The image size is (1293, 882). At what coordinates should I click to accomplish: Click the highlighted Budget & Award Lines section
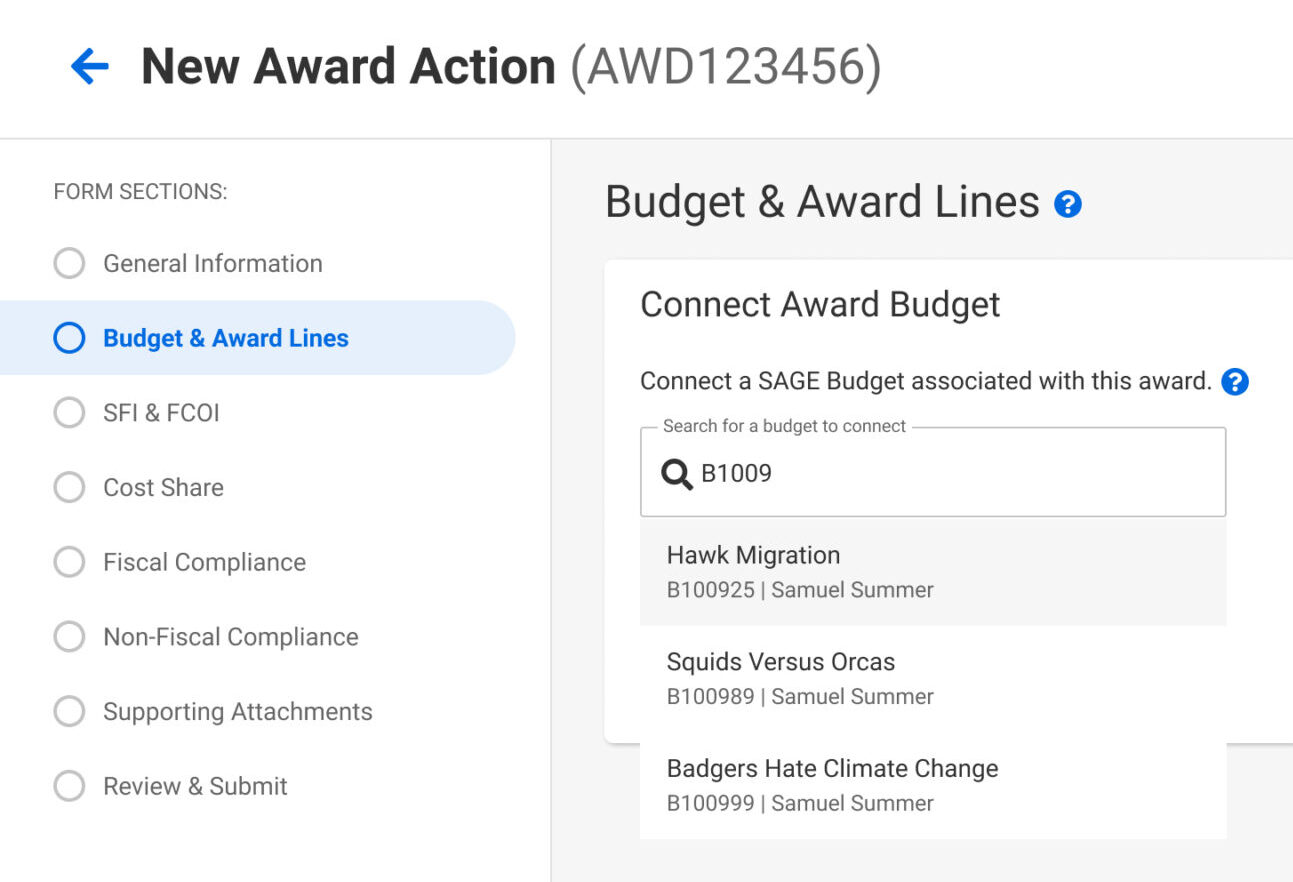pyautogui.click(x=225, y=338)
